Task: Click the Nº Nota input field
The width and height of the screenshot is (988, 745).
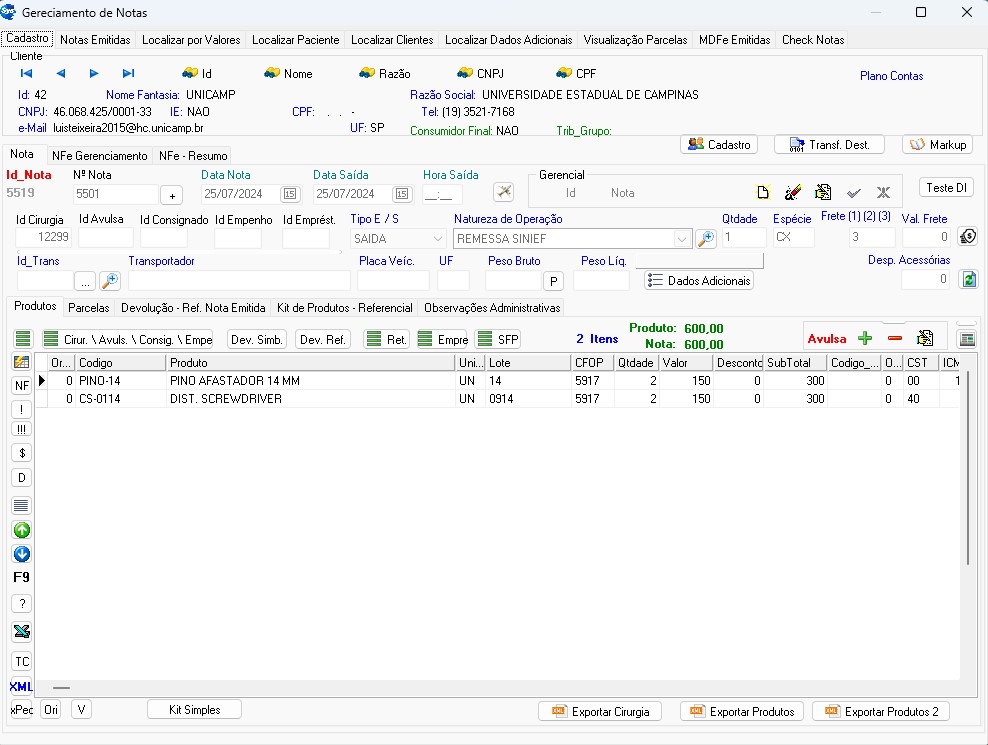Action: pyautogui.click(x=115, y=194)
